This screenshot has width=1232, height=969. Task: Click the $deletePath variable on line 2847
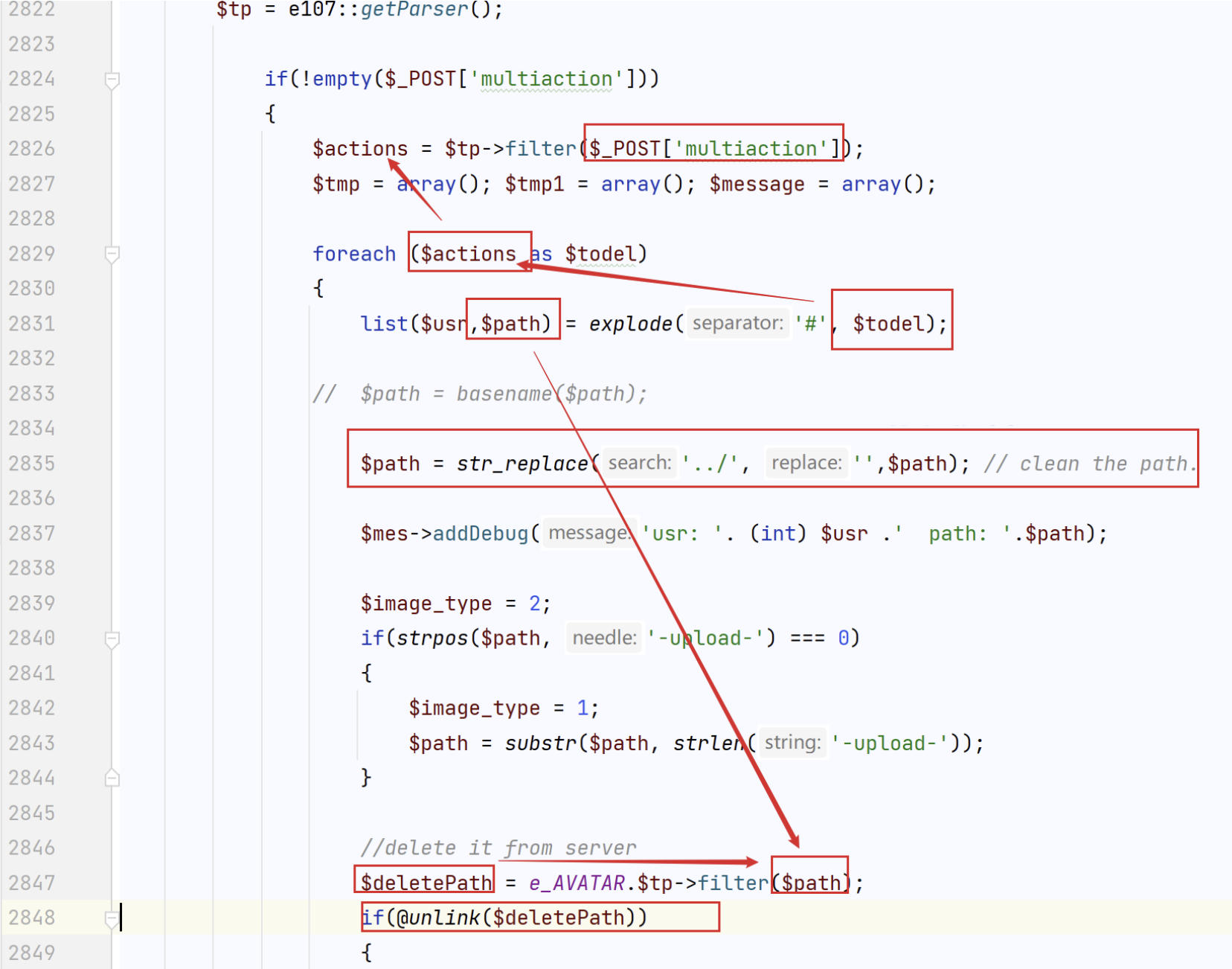click(426, 883)
